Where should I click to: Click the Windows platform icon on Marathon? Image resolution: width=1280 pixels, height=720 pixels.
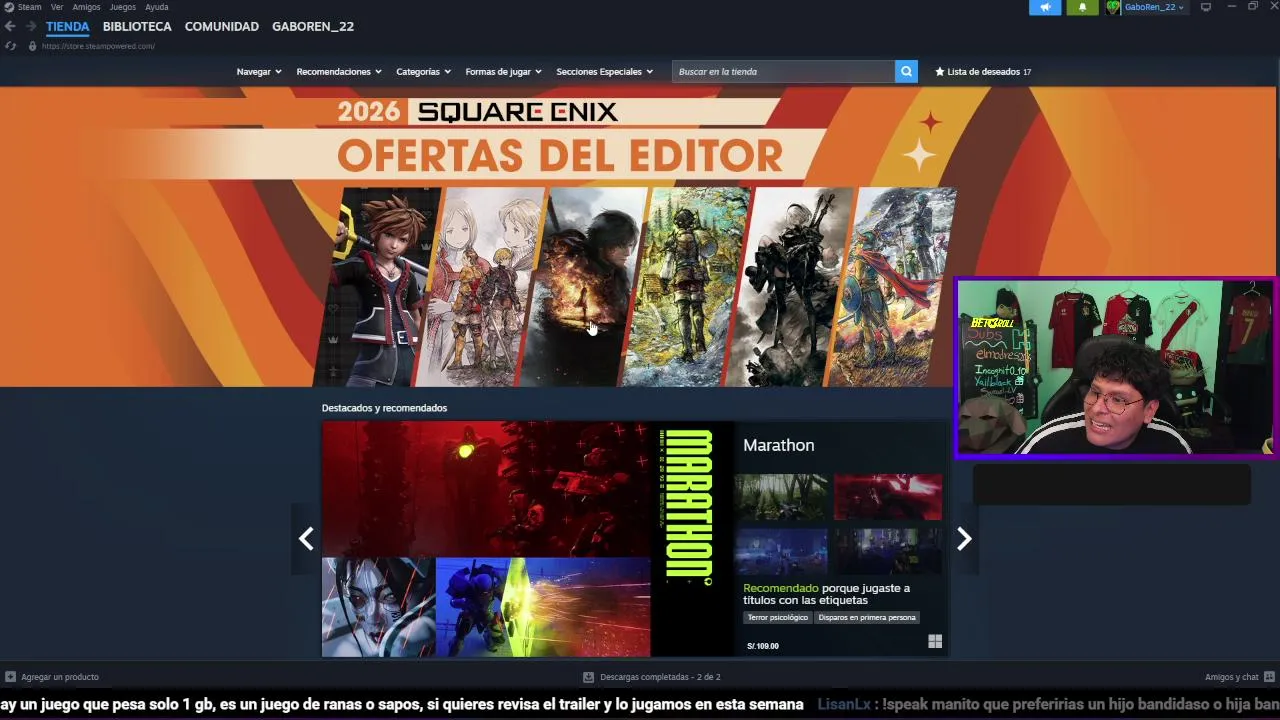click(935, 642)
